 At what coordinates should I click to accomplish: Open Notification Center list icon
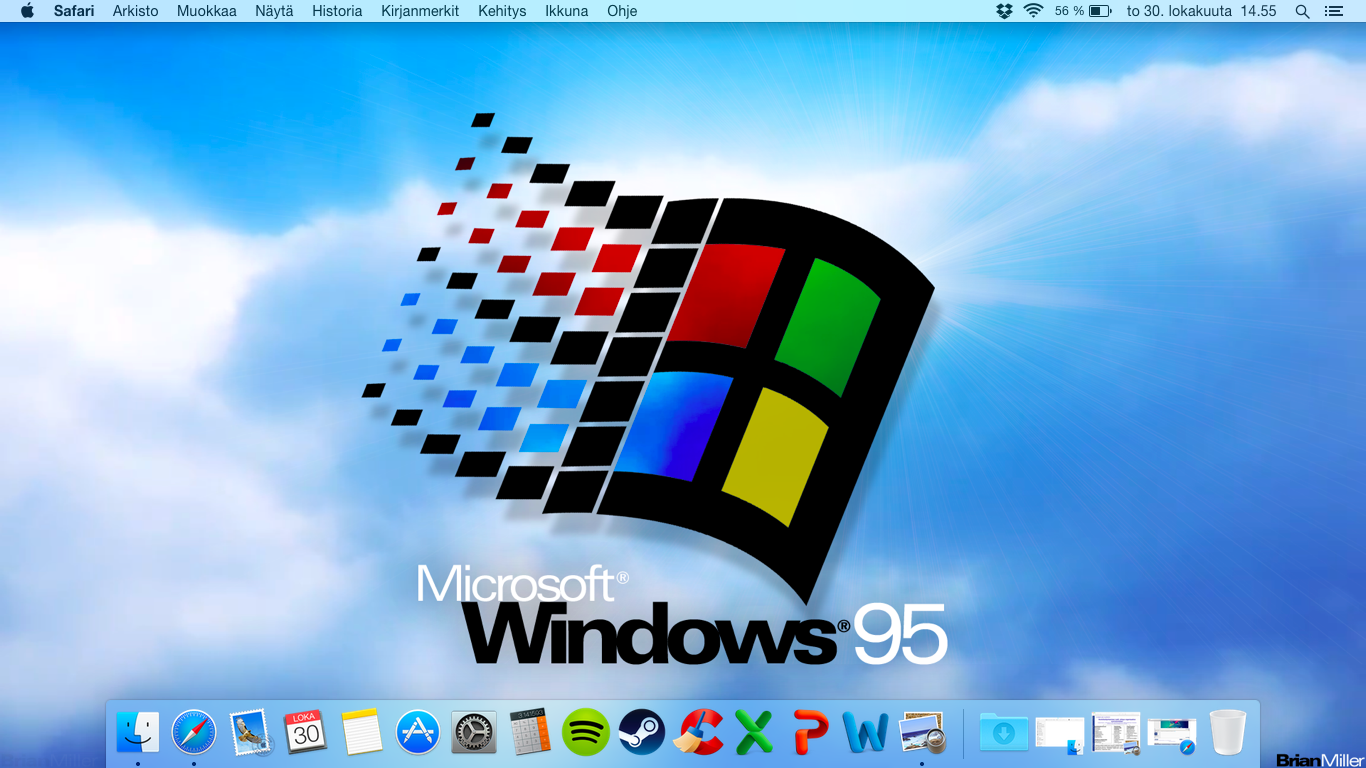pyautogui.click(x=1333, y=11)
